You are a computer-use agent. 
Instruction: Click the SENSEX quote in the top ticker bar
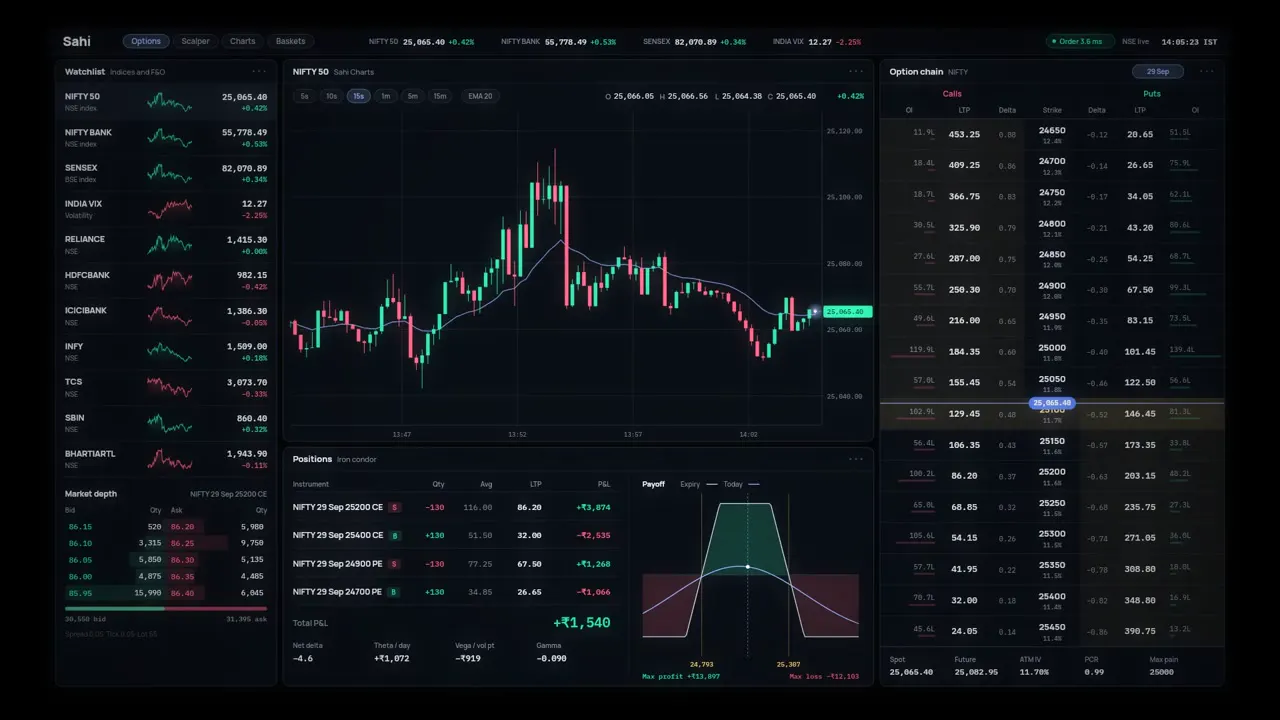click(x=695, y=42)
